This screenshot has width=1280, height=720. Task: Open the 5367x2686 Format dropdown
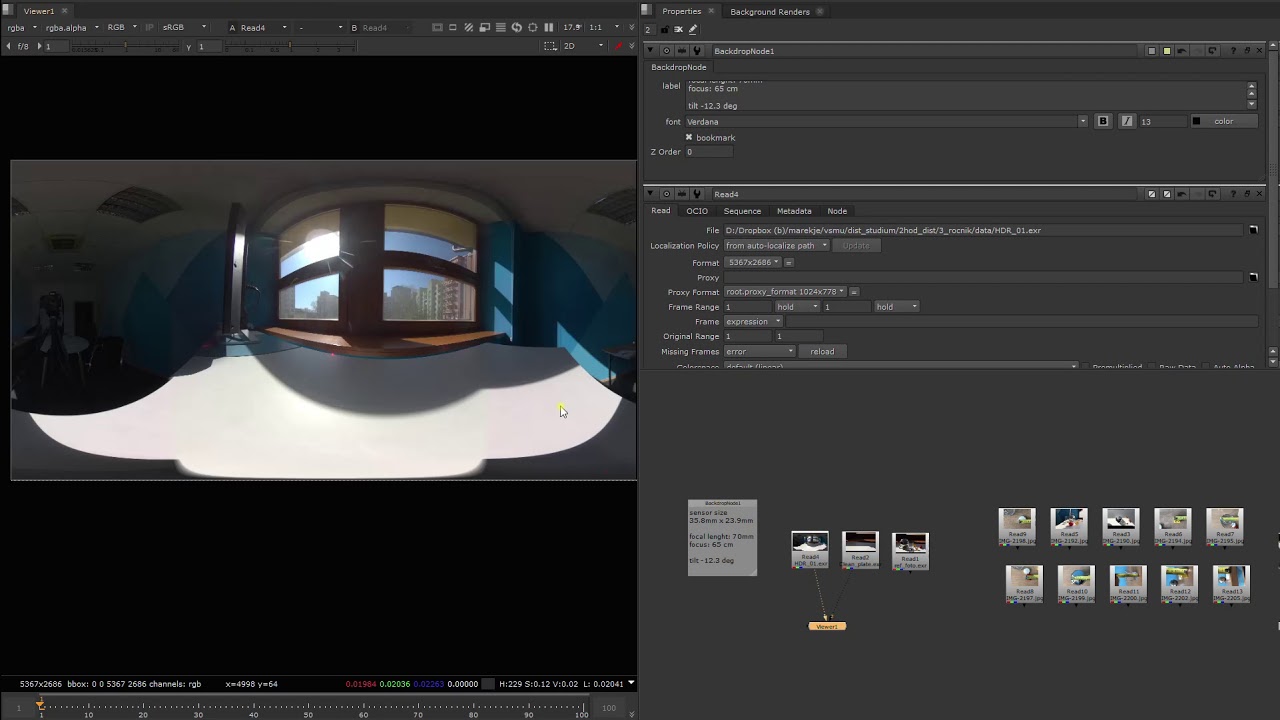tap(752, 262)
